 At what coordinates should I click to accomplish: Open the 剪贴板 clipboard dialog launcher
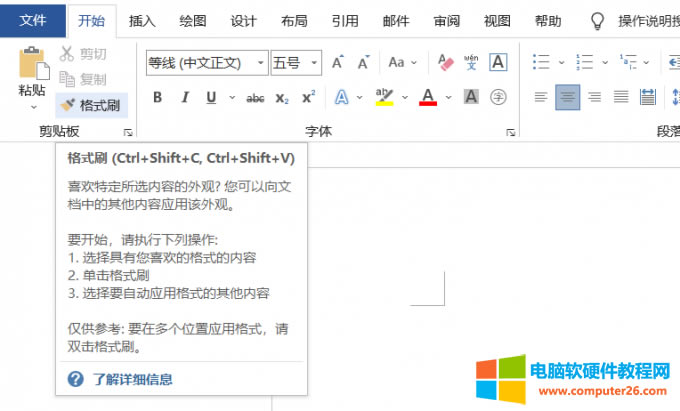128,132
